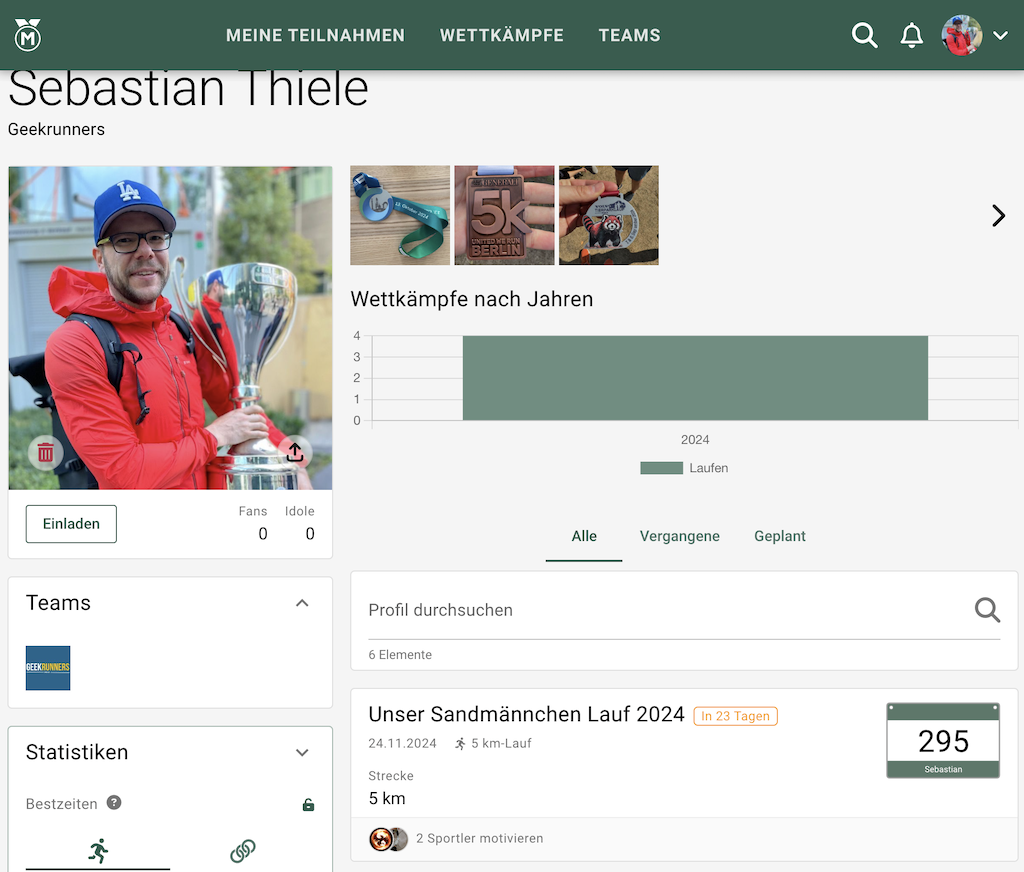Open Unser Sandmännchen Lauf 2024 event
Image resolution: width=1024 pixels, height=872 pixels.
(526, 714)
